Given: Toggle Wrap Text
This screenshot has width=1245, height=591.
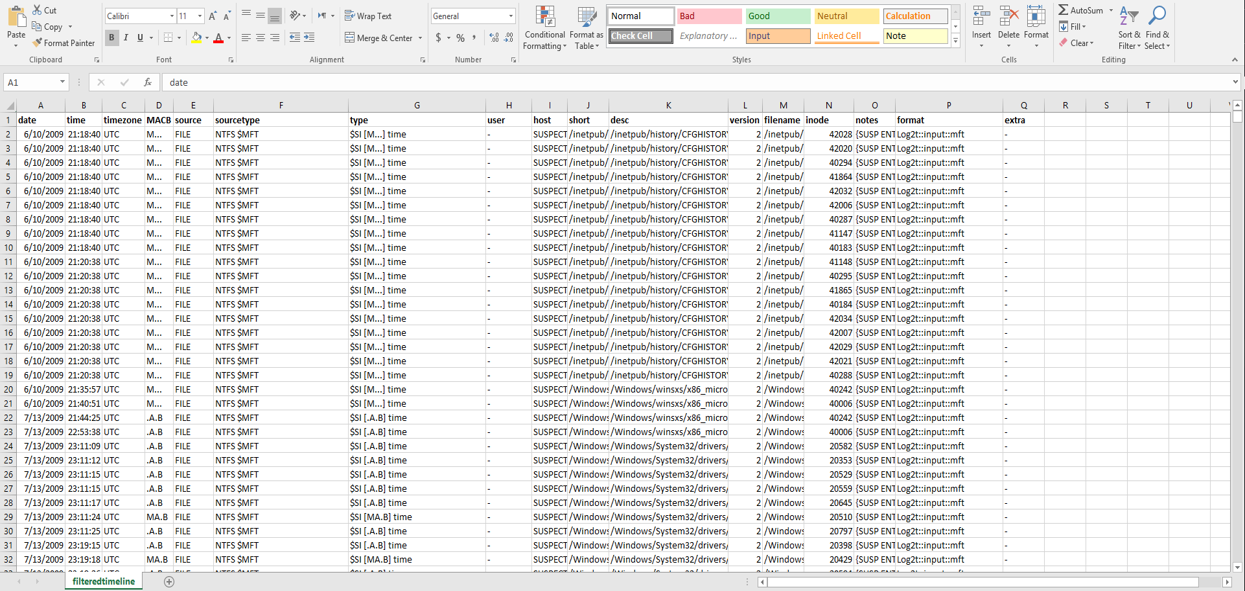Looking at the screenshot, I should click(x=368, y=16).
